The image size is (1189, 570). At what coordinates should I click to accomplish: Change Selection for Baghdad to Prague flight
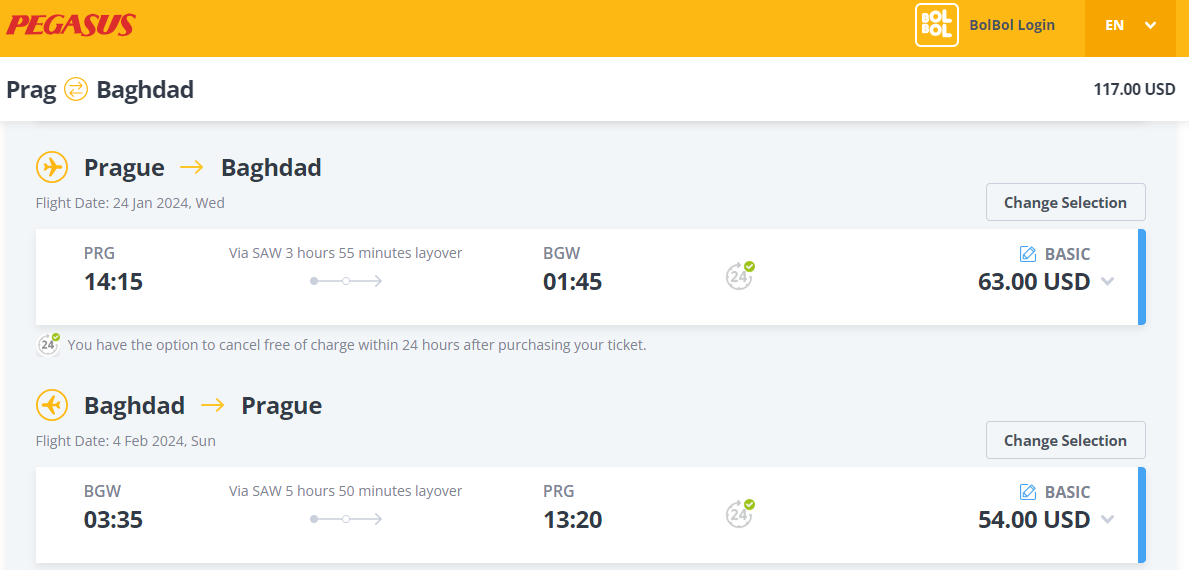(x=1065, y=440)
